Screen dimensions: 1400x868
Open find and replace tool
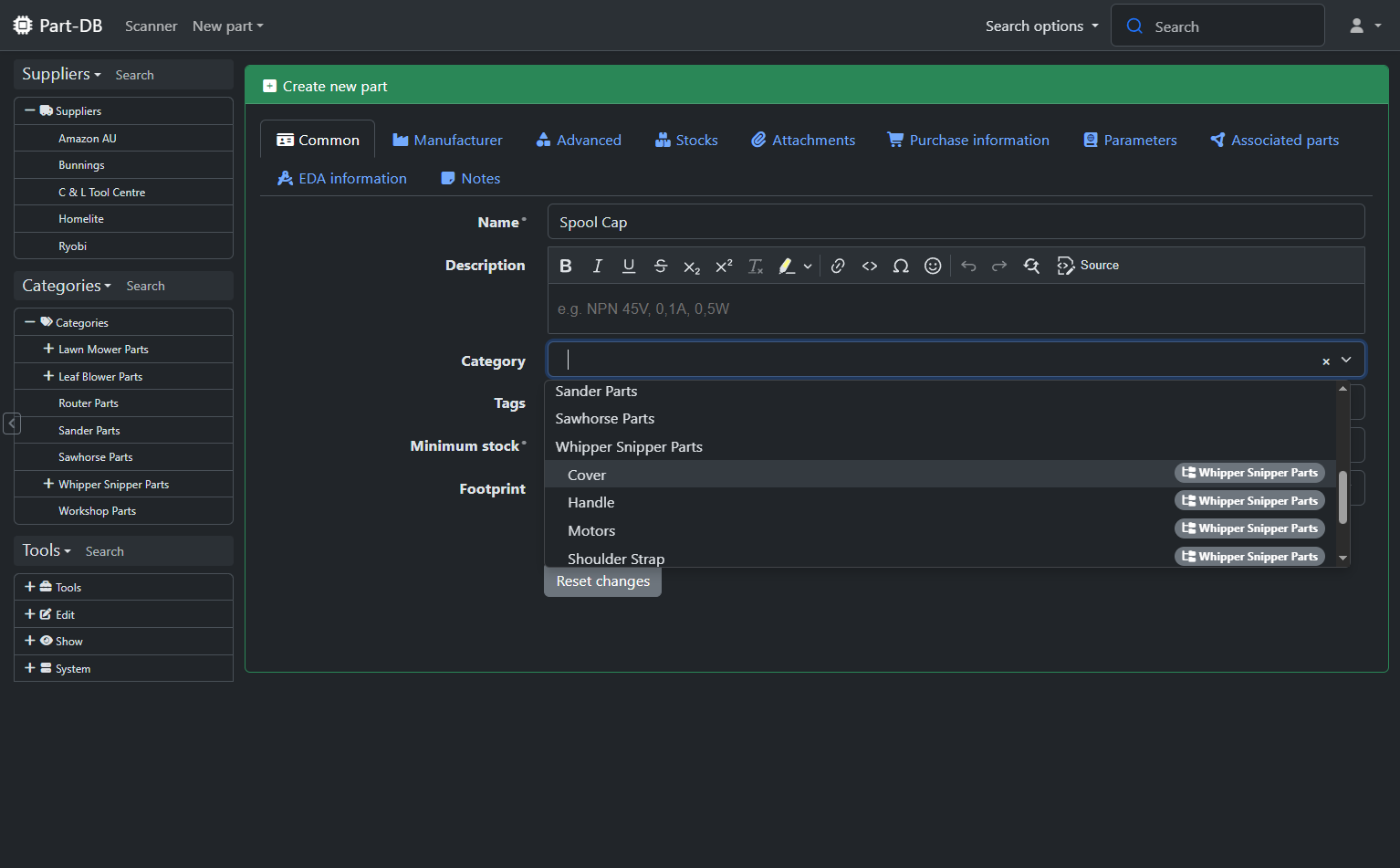[1031, 266]
